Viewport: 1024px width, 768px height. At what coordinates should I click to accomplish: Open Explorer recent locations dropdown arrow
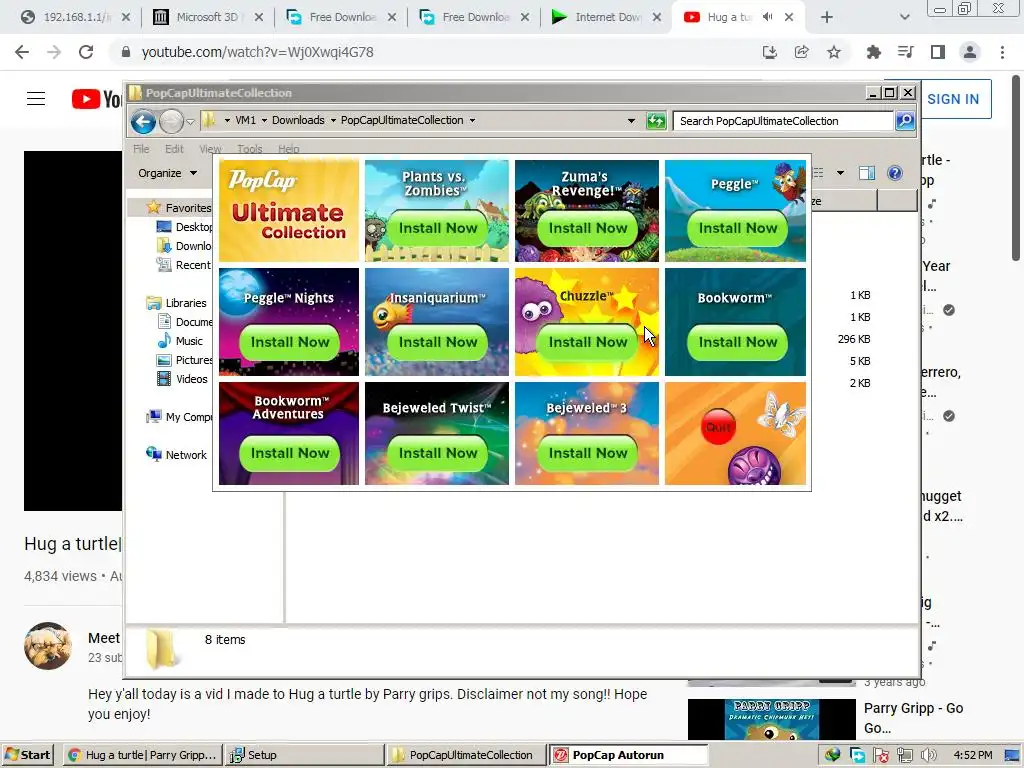(x=190, y=121)
